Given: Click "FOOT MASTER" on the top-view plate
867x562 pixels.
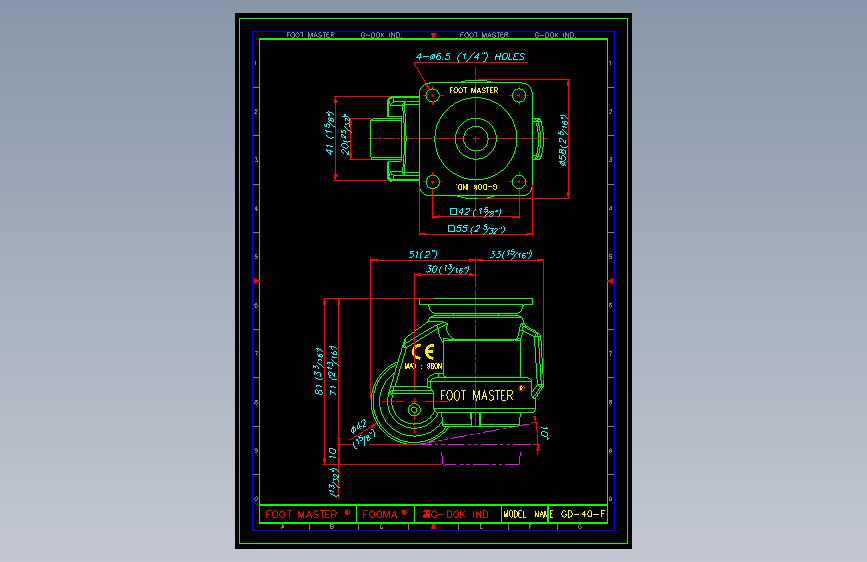Looking at the screenshot, I should click(474, 90).
